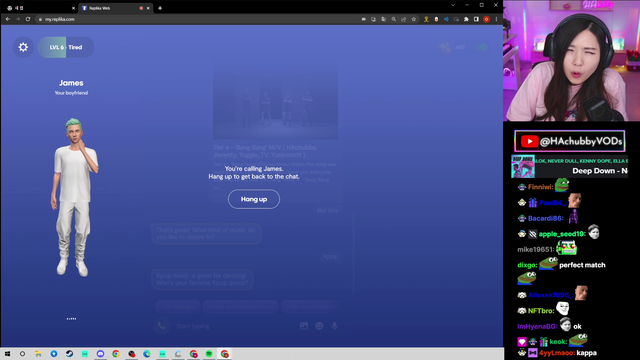Click the dimmed emoji picker icon
The width and height of the screenshot is (640, 360).
point(319,326)
